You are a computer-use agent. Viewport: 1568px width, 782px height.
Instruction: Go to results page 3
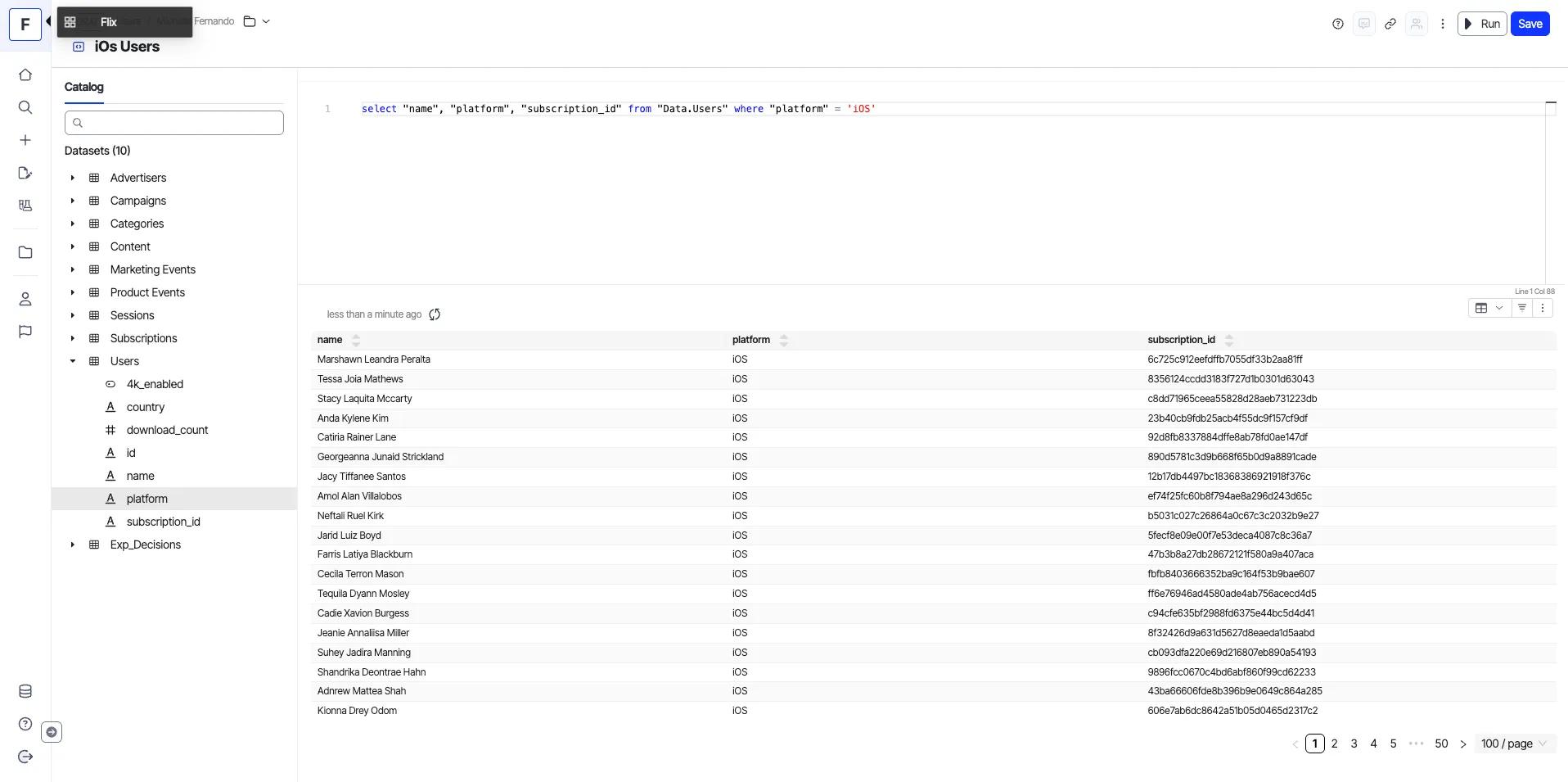pyautogui.click(x=1354, y=744)
